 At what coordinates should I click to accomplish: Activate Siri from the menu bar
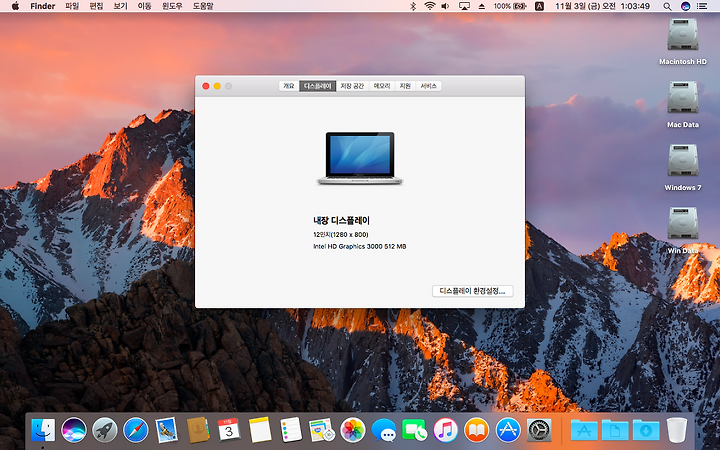pyautogui.click(x=685, y=6)
